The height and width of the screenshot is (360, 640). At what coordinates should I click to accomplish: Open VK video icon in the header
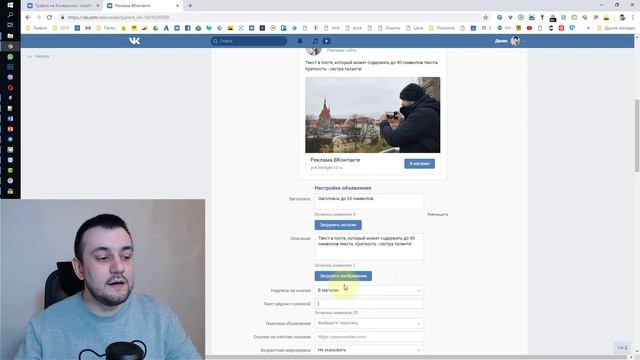[327, 41]
